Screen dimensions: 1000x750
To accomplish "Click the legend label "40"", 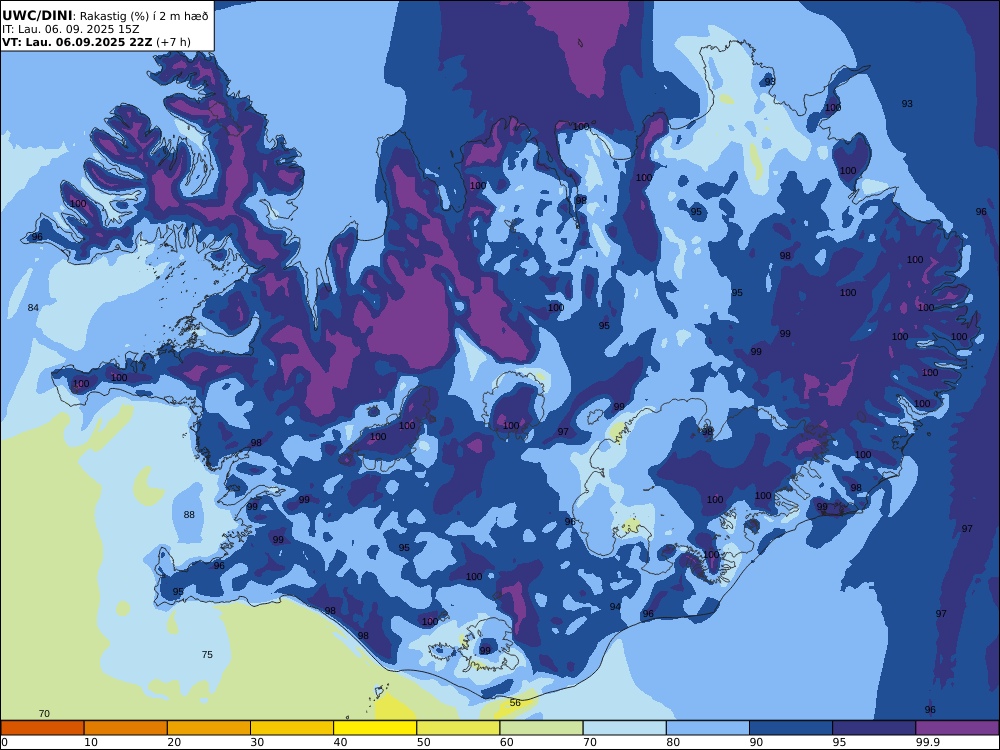I will (x=341, y=742).
